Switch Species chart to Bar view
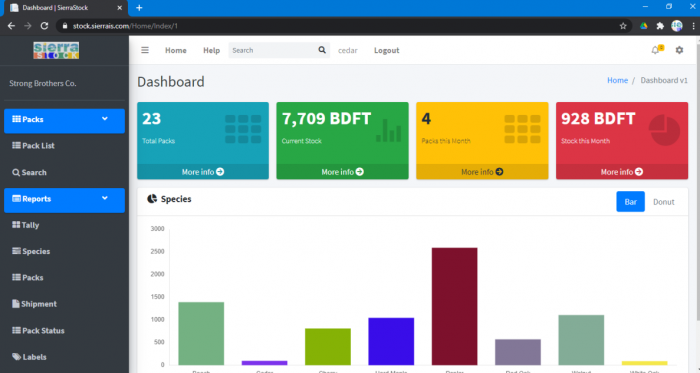Image resolution: width=700 pixels, height=373 pixels. point(630,202)
